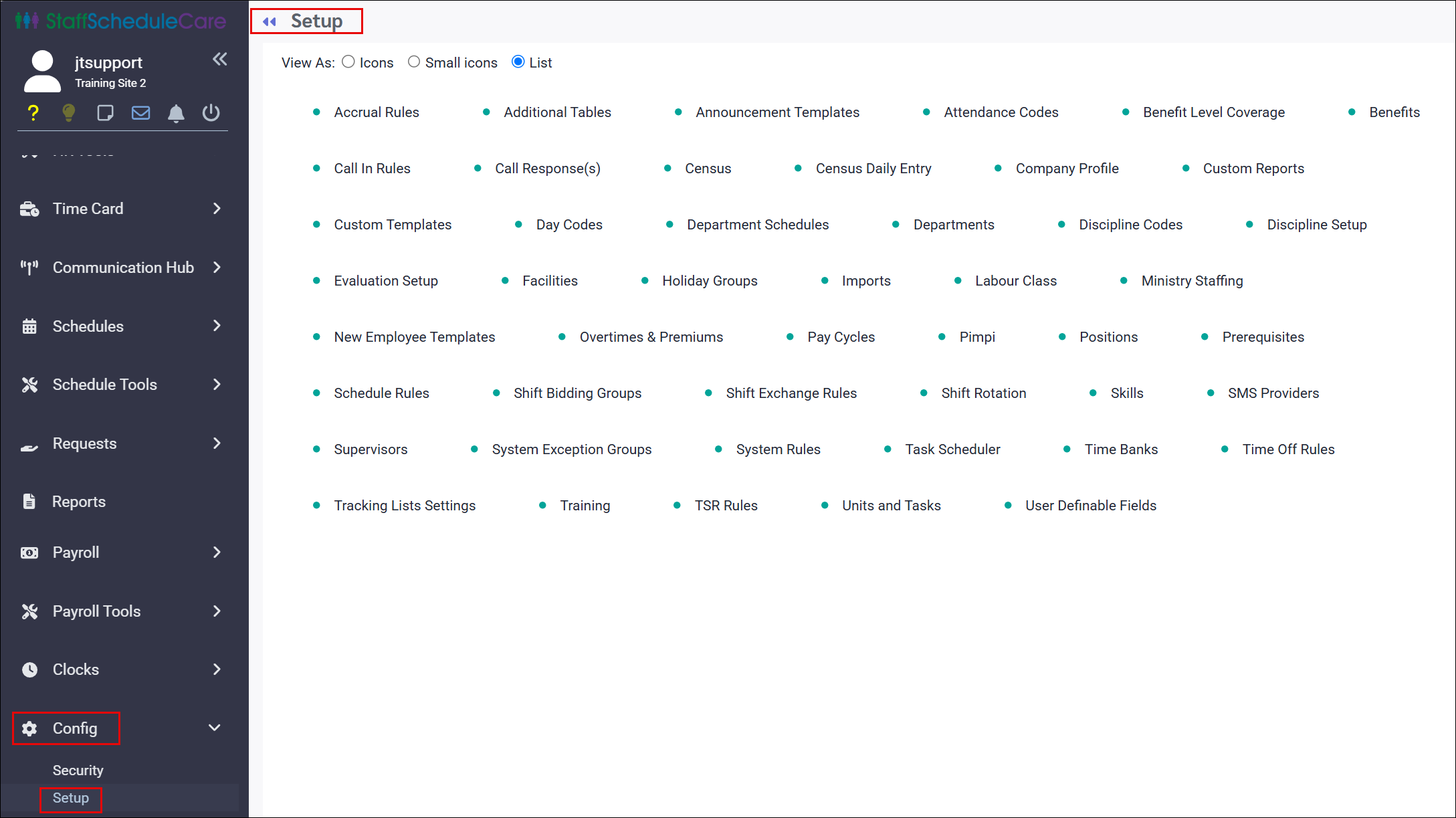Open Company Profile link

[1067, 169]
